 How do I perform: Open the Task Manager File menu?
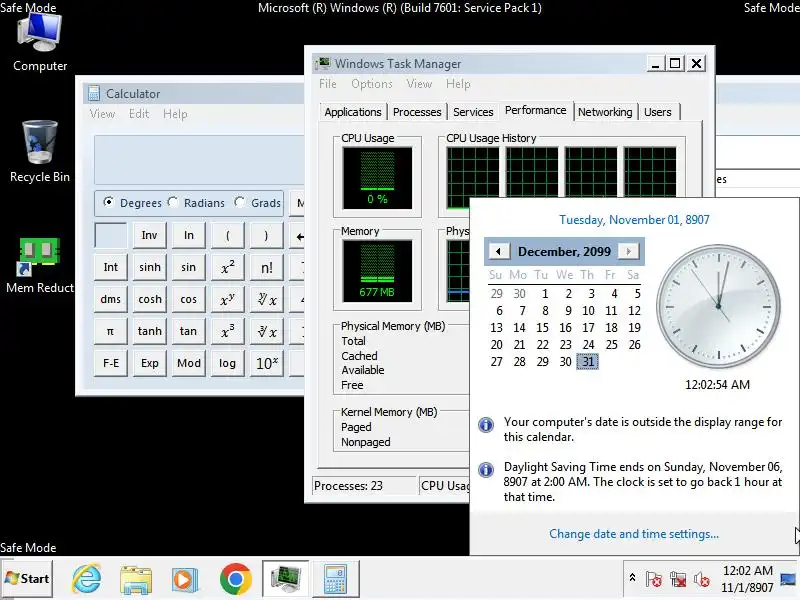point(328,84)
